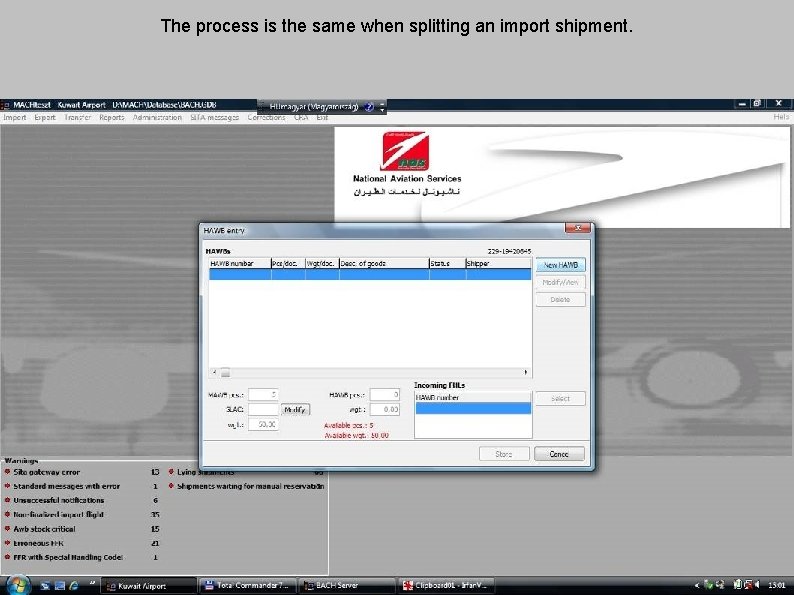The width and height of the screenshot is (794, 595).
Task: Click left arrow of HAWBs horizontal scrollbar
Action: tap(214, 373)
